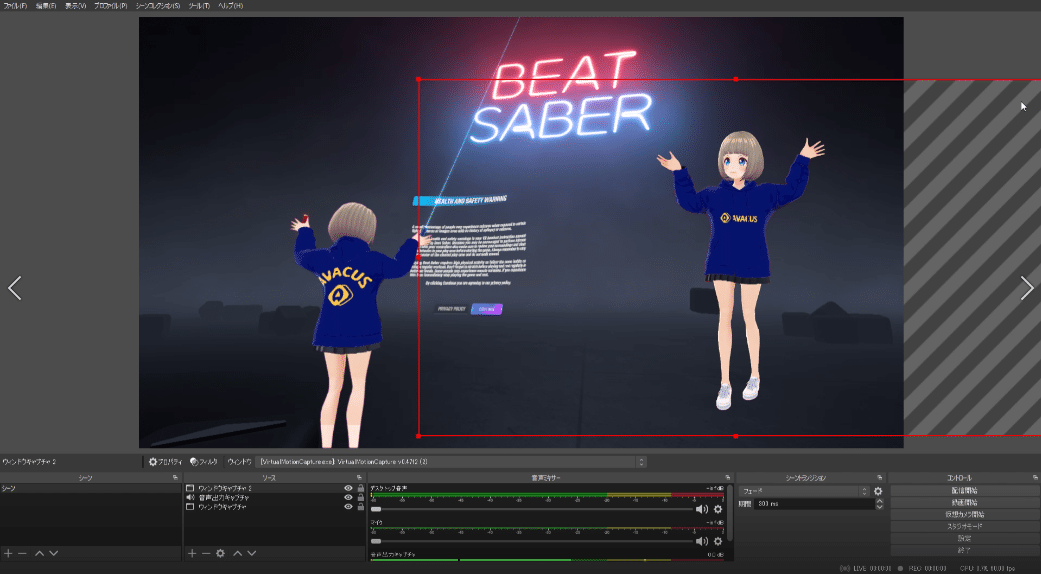
Task: Click the マイク volume slider
Action: point(532,541)
